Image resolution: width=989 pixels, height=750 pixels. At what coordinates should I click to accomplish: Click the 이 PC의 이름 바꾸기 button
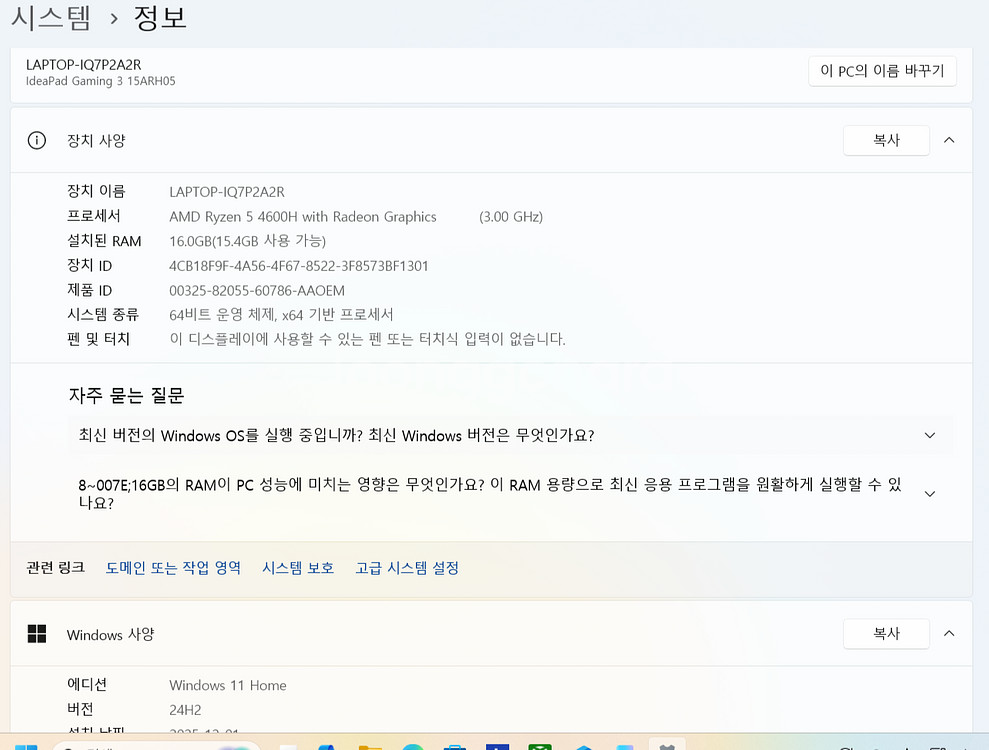[881, 71]
